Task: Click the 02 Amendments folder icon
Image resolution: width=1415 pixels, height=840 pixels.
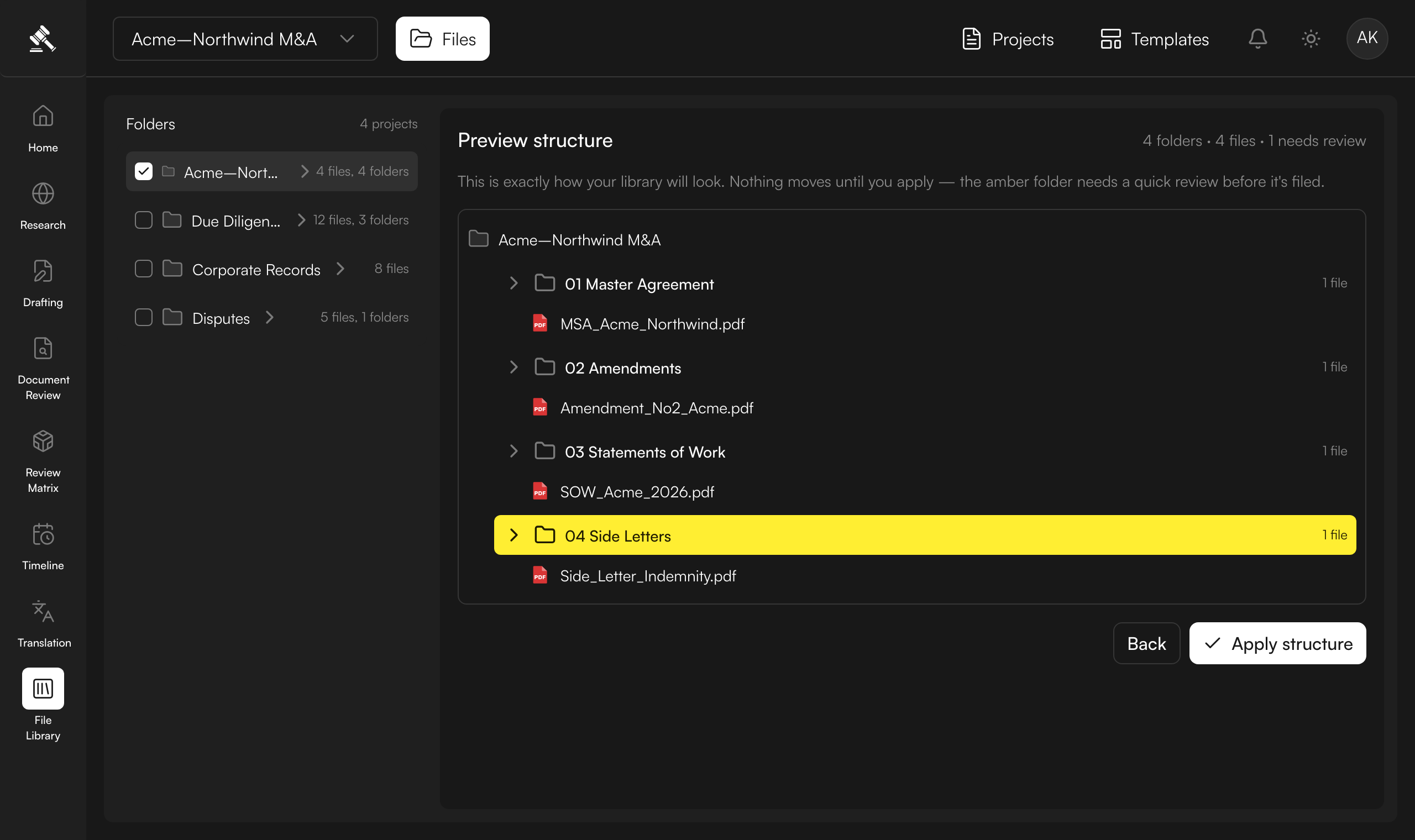Action: pos(544,367)
